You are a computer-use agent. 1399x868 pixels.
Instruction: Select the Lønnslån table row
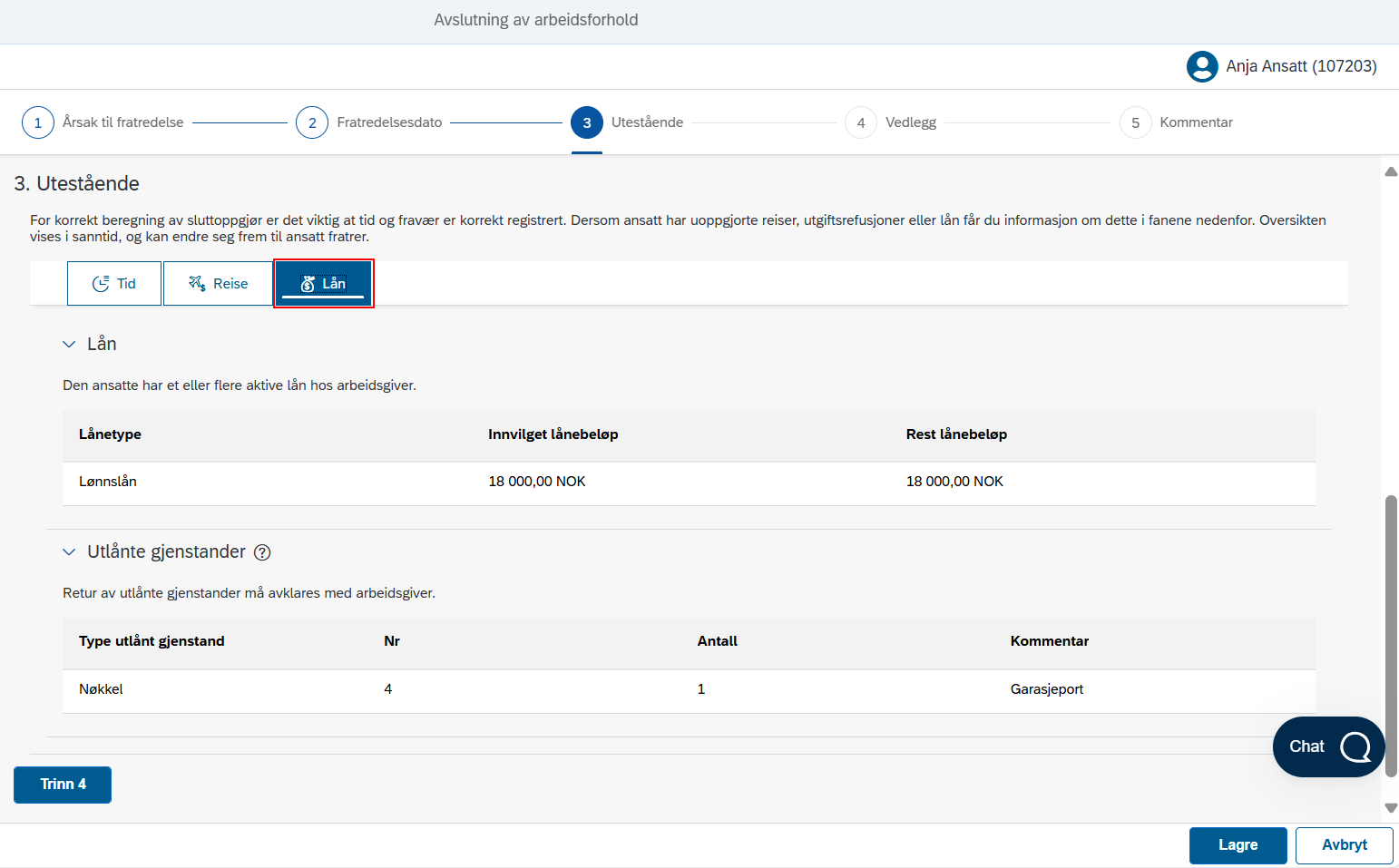click(689, 483)
